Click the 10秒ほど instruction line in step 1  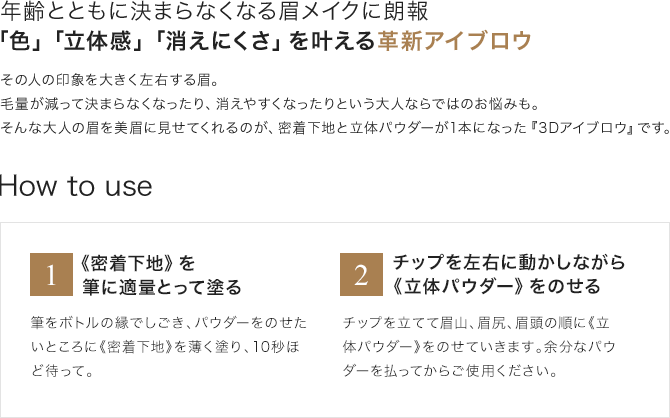pos(165,347)
